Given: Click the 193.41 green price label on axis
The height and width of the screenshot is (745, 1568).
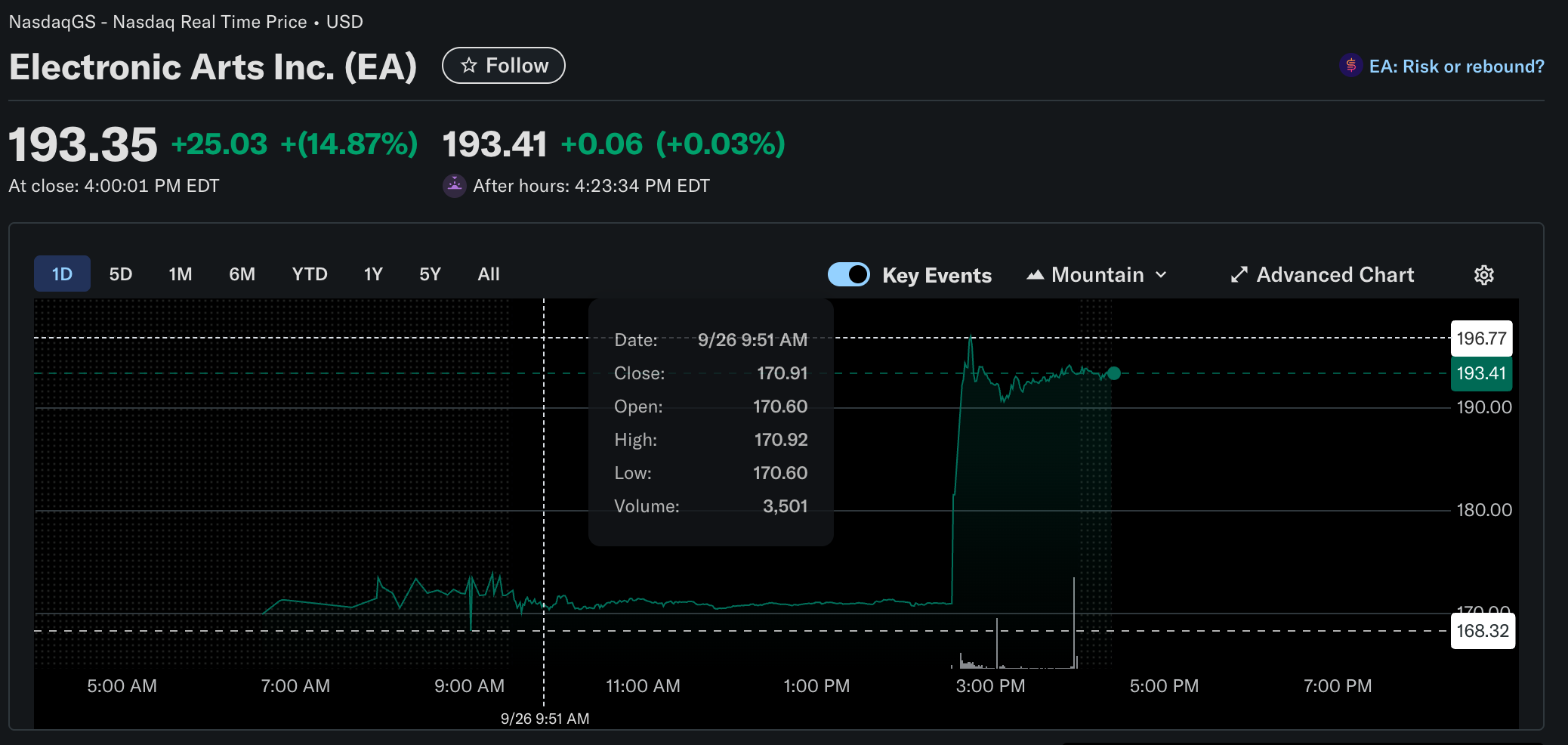Looking at the screenshot, I should coord(1480,373).
